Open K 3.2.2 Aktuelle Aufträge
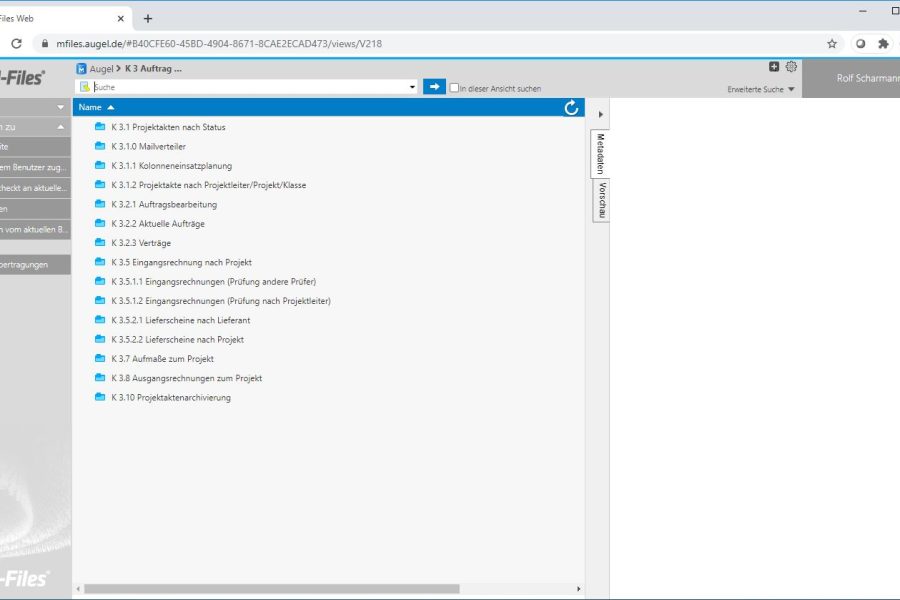900x600 pixels. 158,224
